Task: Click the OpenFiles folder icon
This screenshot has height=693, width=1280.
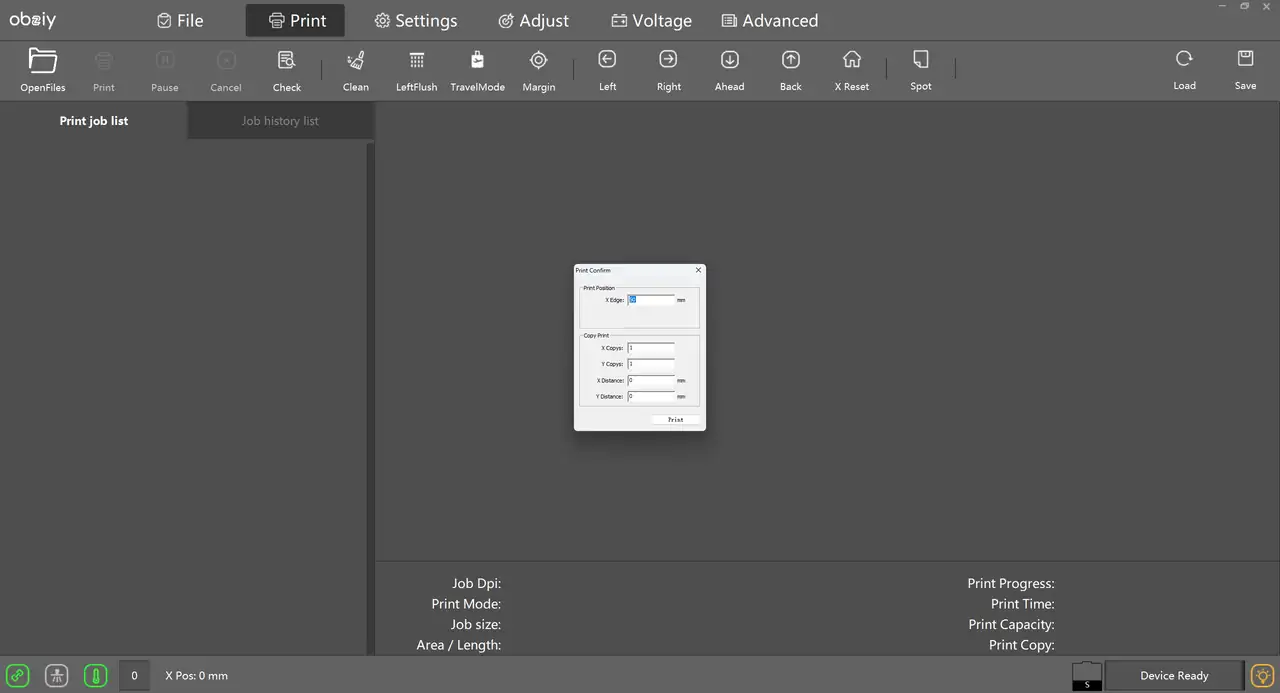Action: [43, 61]
